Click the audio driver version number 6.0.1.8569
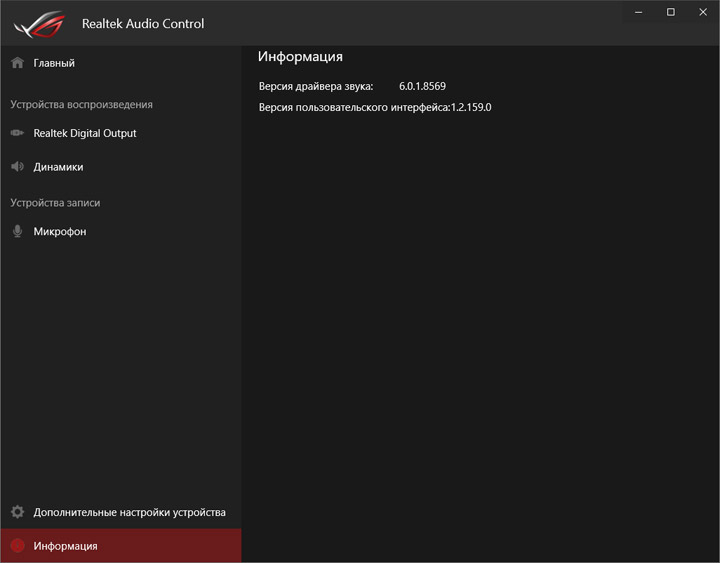 422,87
